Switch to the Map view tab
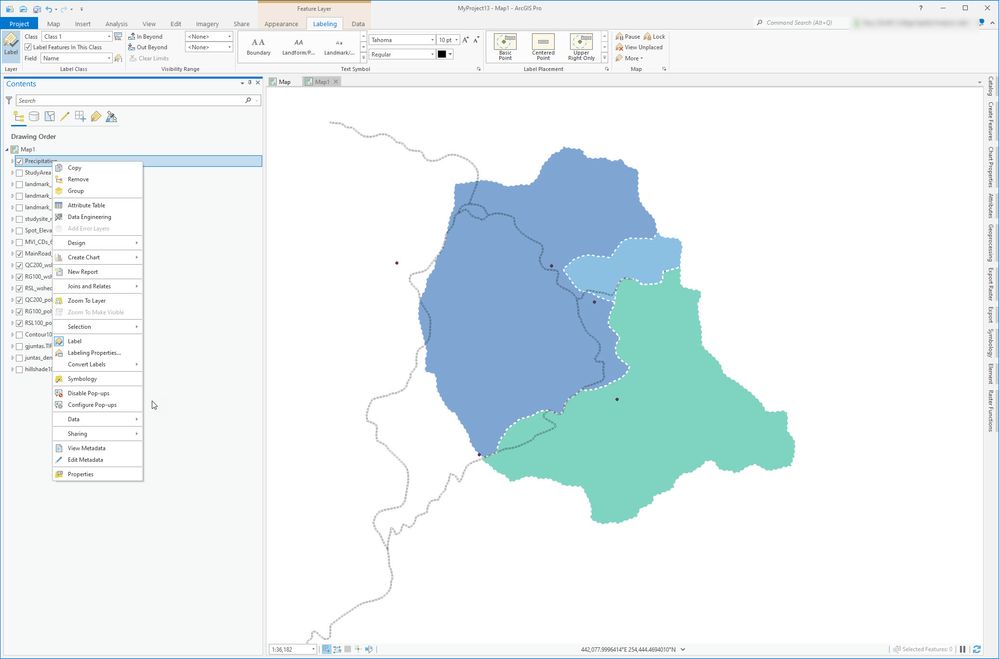Viewport: 999px width, 659px height. pyautogui.click(x=280, y=82)
